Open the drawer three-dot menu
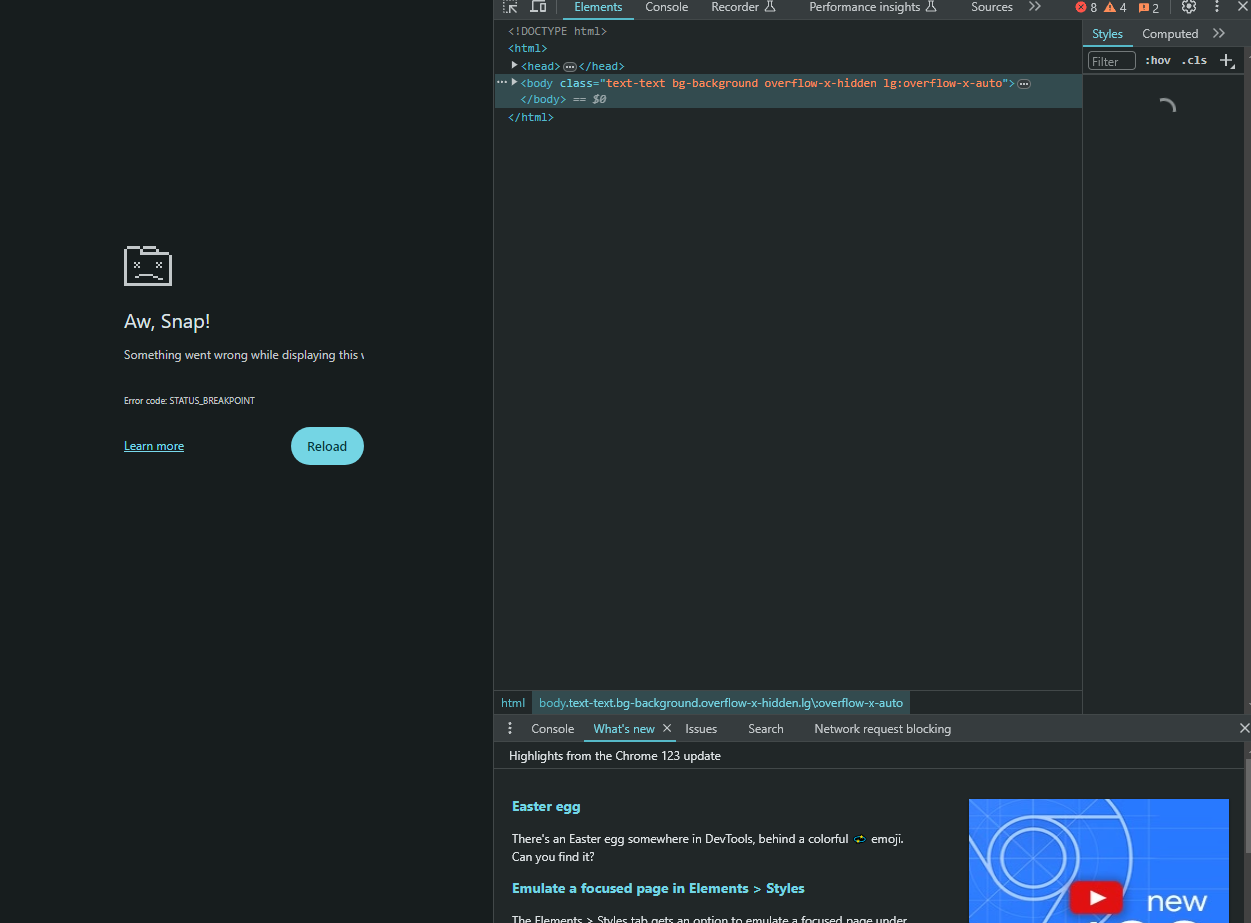The width and height of the screenshot is (1251, 923). point(510,729)
